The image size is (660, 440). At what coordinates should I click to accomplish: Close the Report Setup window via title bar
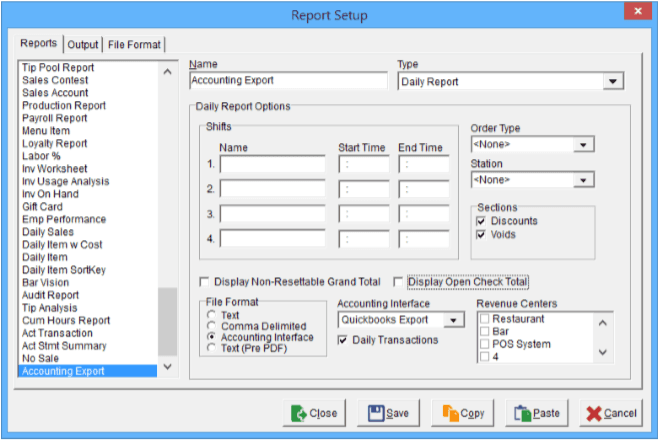click(x=633, y=14)
